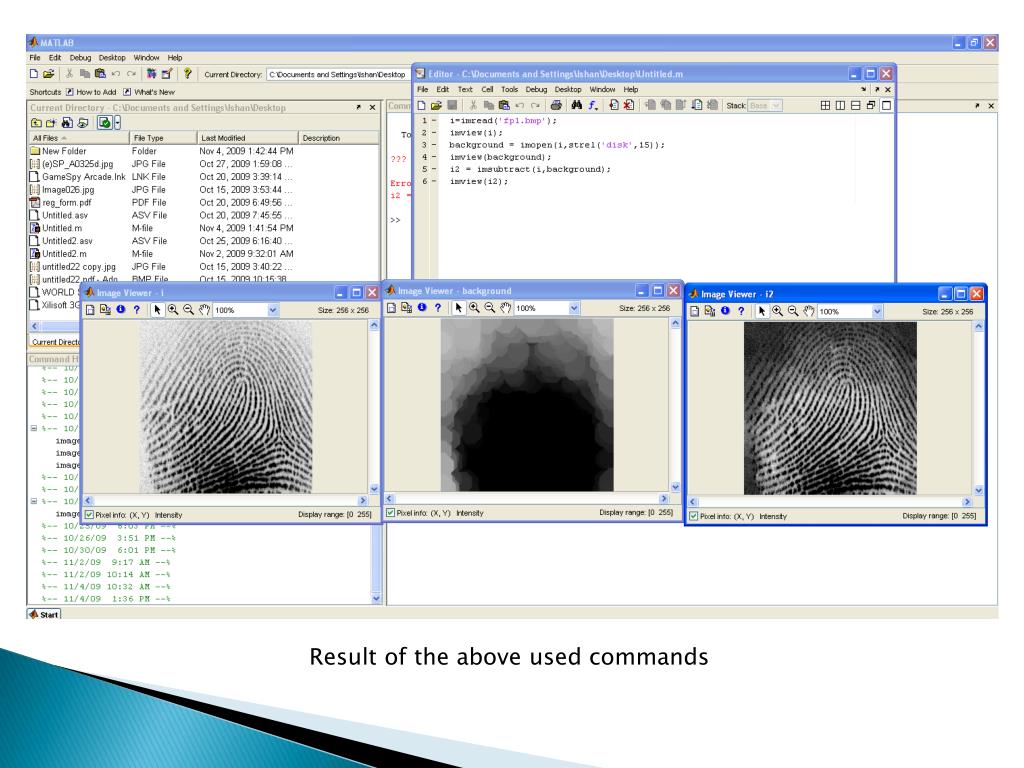Click Current Directory path input field
Image resolution: width=1024 pixels, height=768 pixels.
click(x=338, y=74)
